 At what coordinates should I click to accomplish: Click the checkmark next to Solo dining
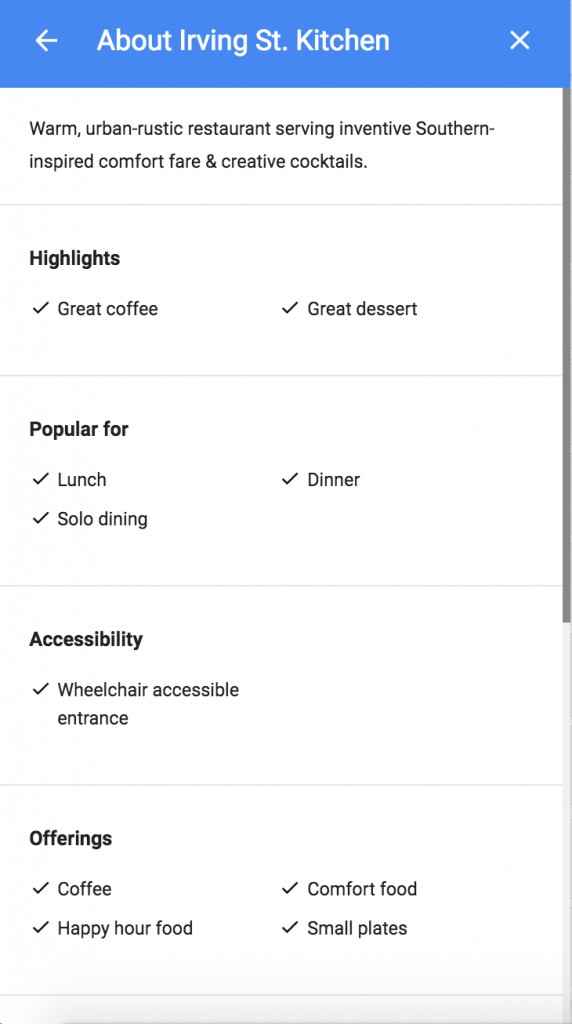click(x=40, y=519)
